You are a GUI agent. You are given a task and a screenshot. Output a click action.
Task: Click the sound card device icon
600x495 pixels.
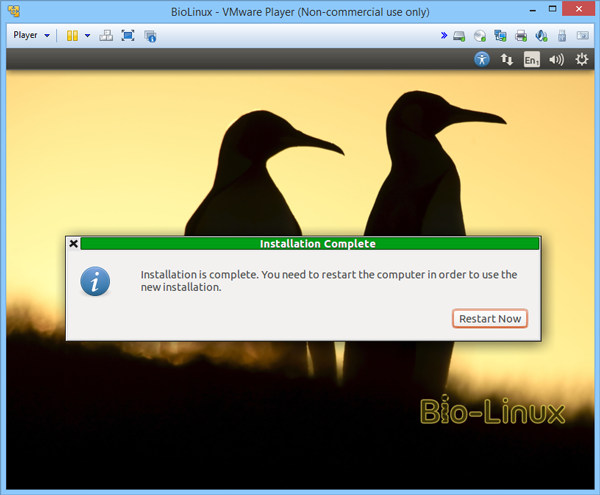coord(541,36)
